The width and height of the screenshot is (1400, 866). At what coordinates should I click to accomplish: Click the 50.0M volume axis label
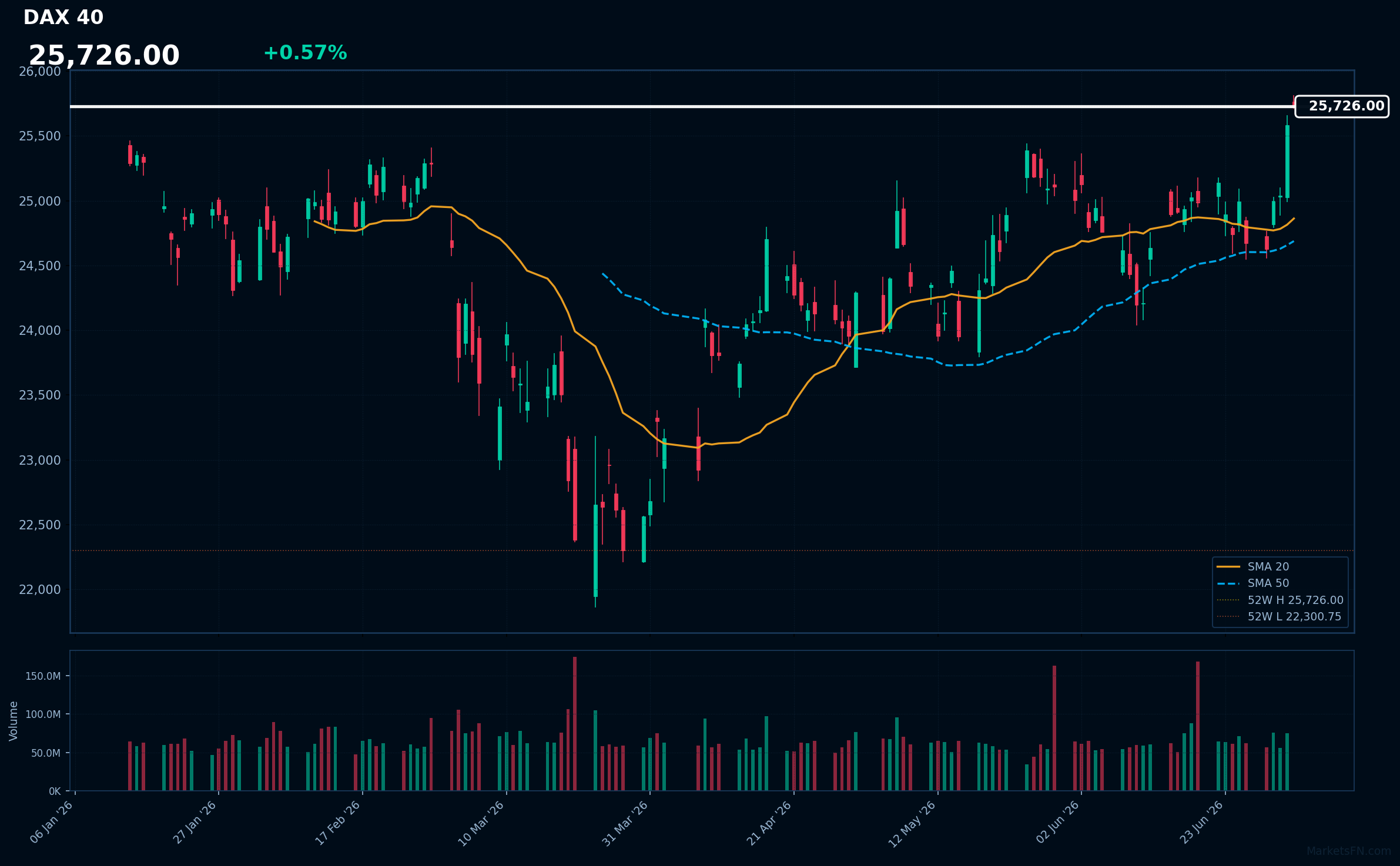point(45,753)
